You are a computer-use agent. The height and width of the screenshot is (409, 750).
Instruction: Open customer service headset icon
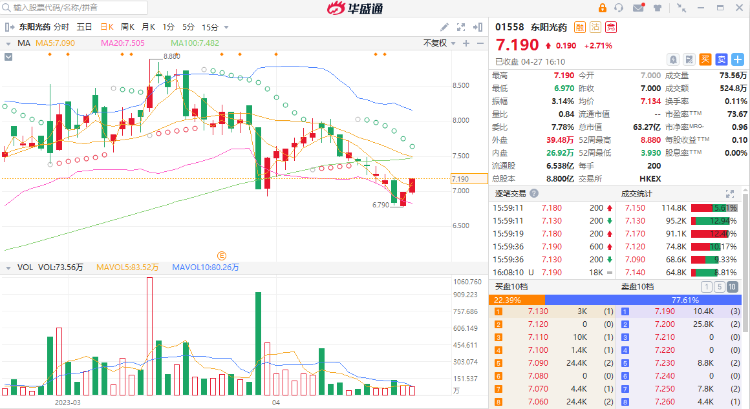pyautogui.click(x=619, y=8)
